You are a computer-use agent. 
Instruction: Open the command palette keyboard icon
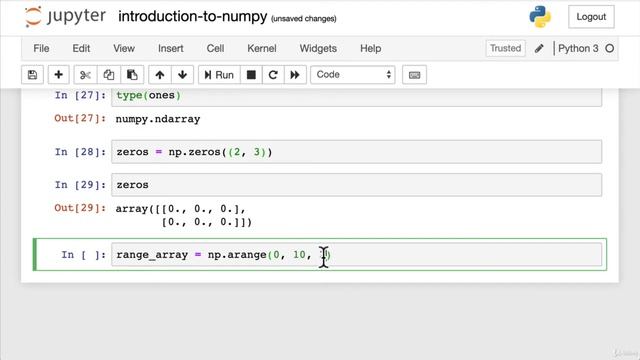pyautogui.click(x=414, y=75)
